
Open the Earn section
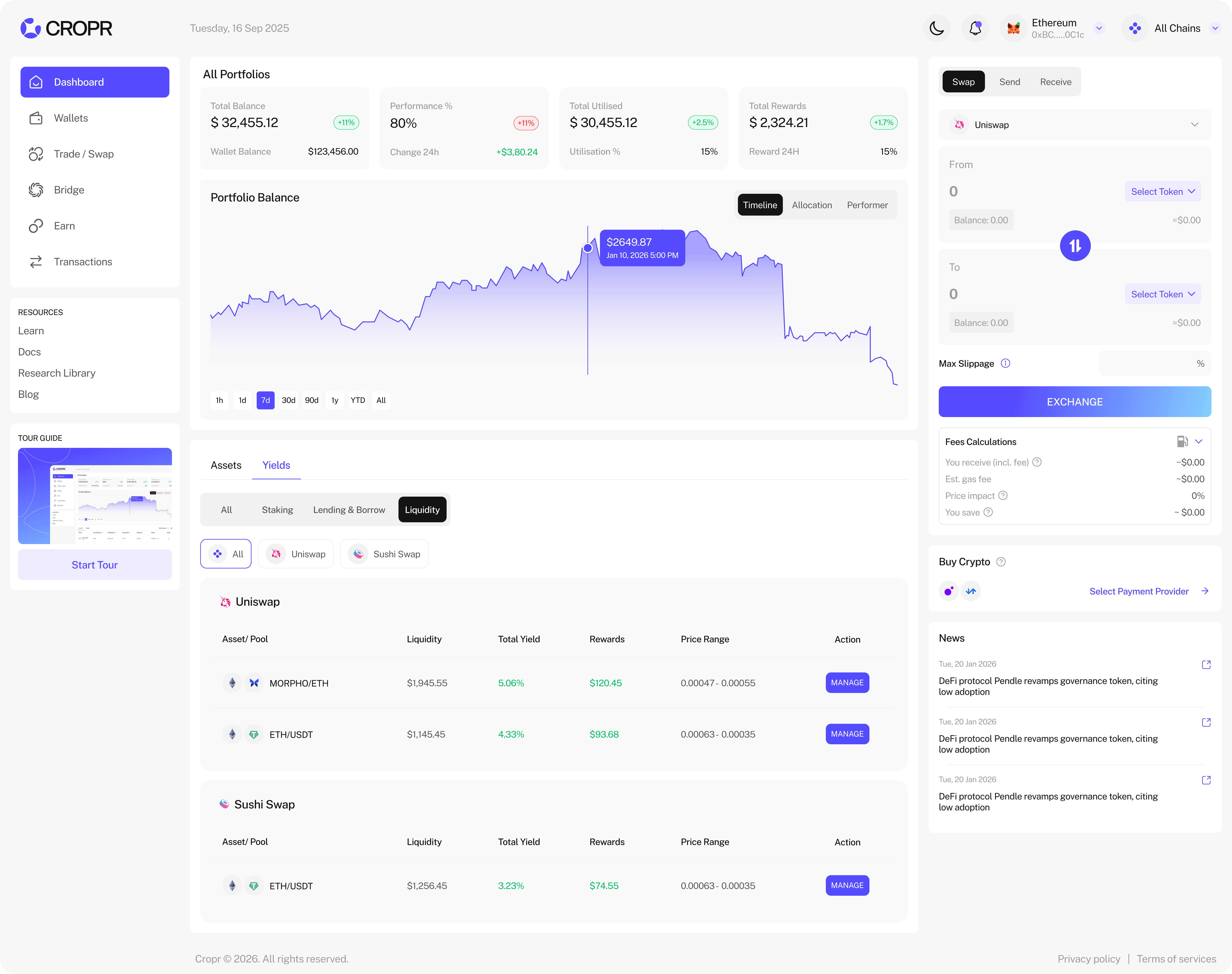click(95, 226)
